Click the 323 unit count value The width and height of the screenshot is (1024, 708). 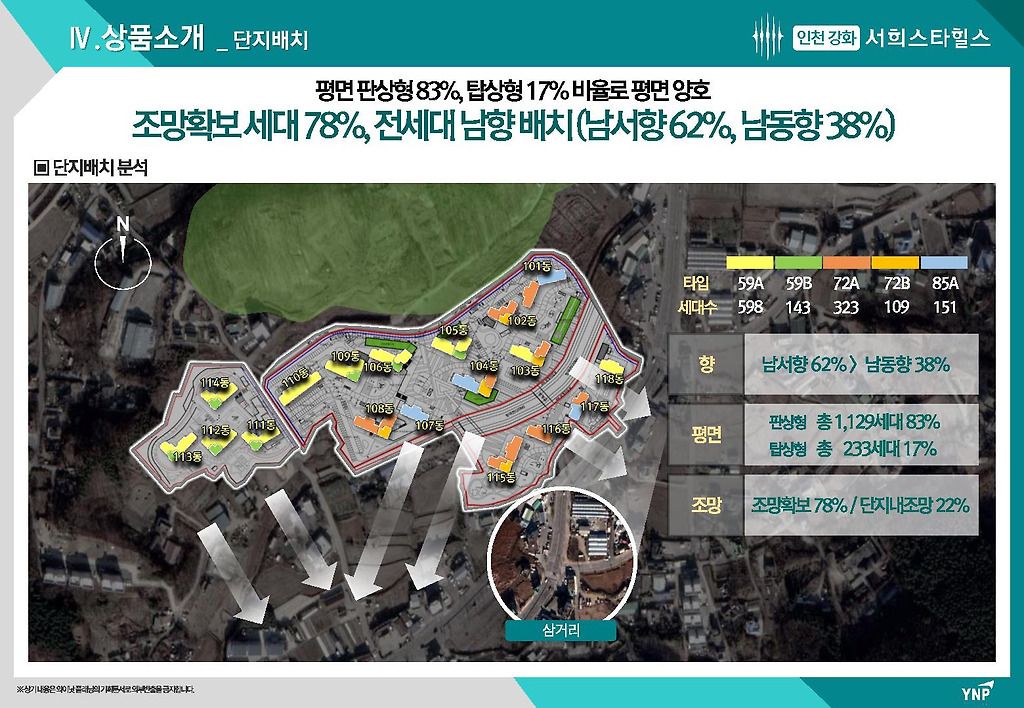point(846,307)
